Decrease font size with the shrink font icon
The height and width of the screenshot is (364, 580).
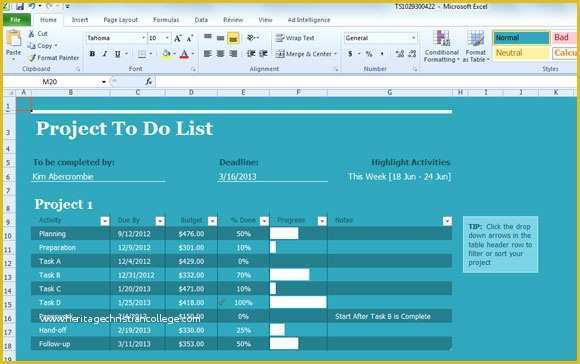190,38
